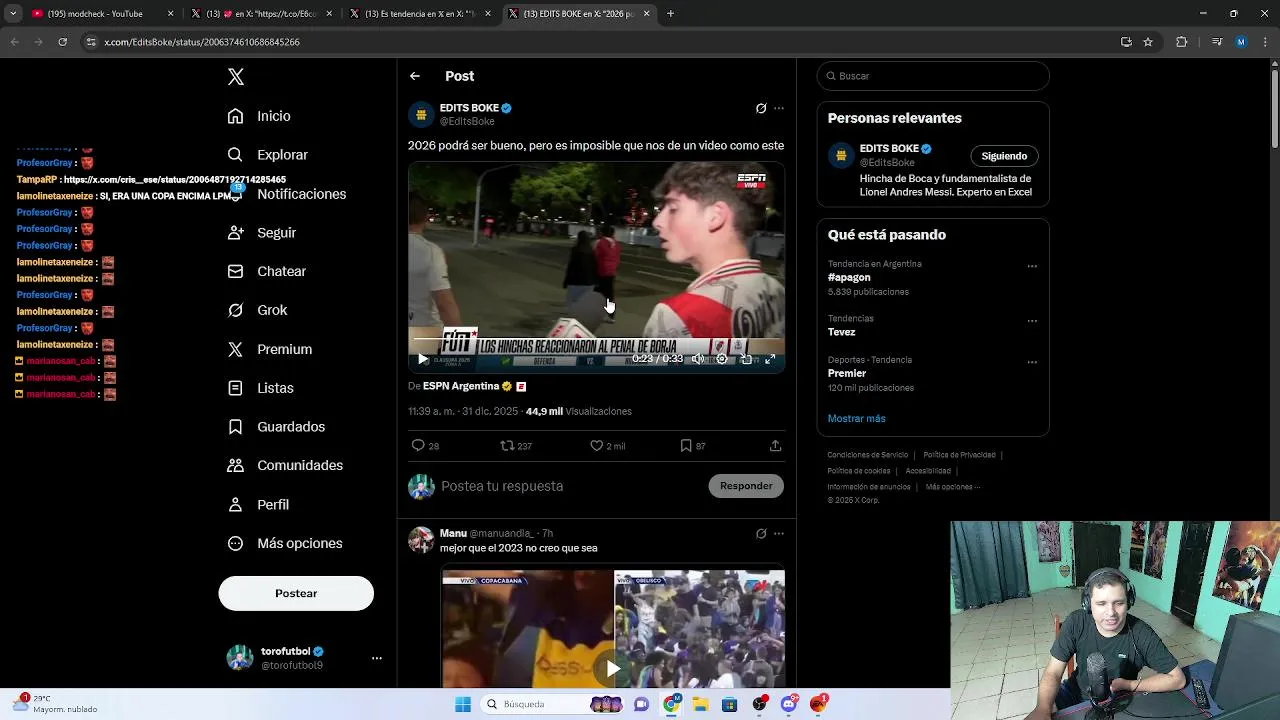Click the Perfil person icon
Screen dimensions: 1280x720
tap(235, 504)
